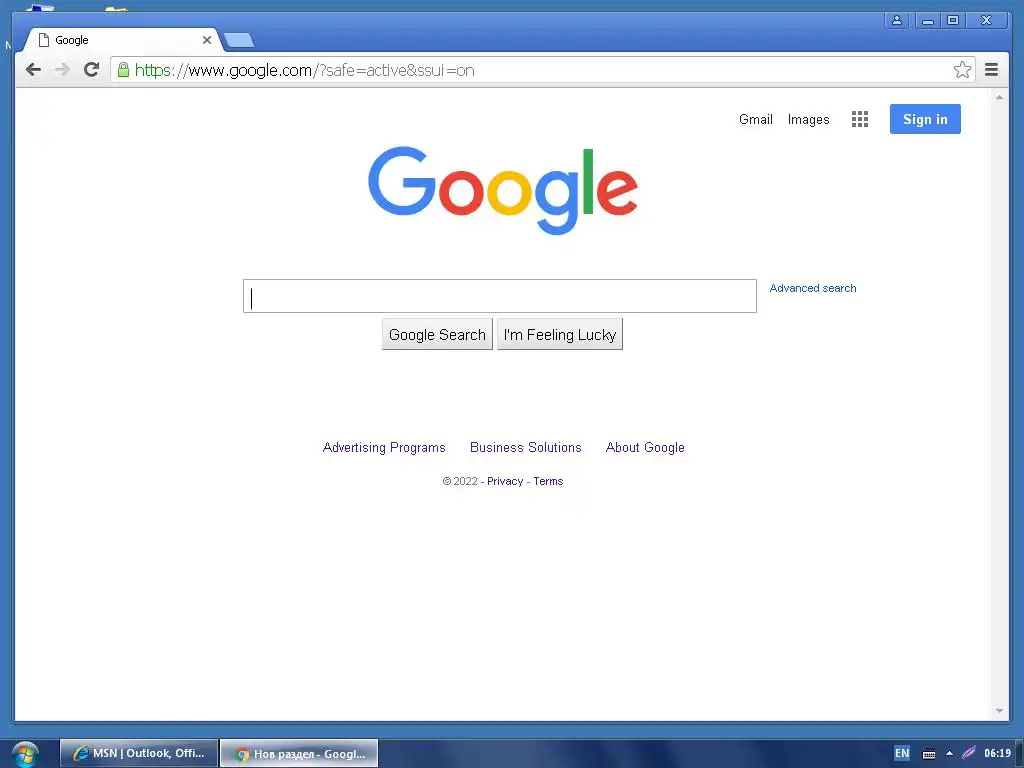Click the taskbar clock 06:19
The width and height of the screenshot is (1024, 768).
997,753
